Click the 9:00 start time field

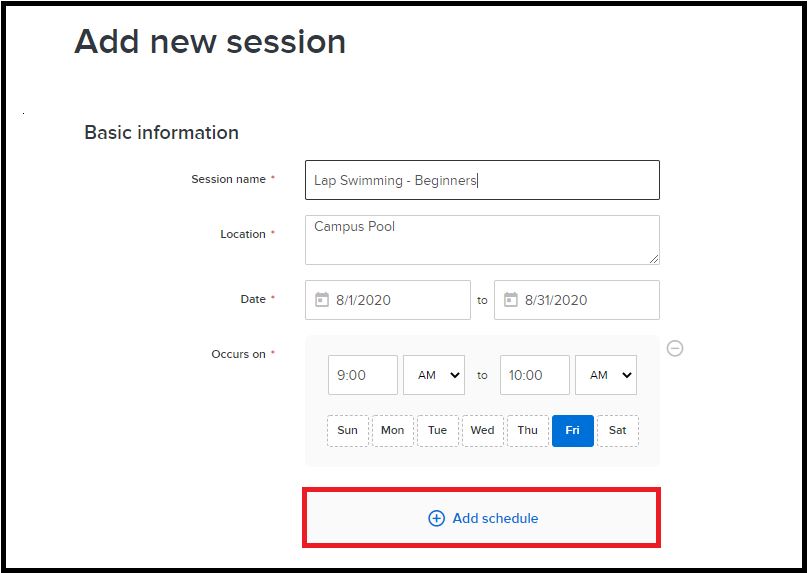tap(363, 375)
